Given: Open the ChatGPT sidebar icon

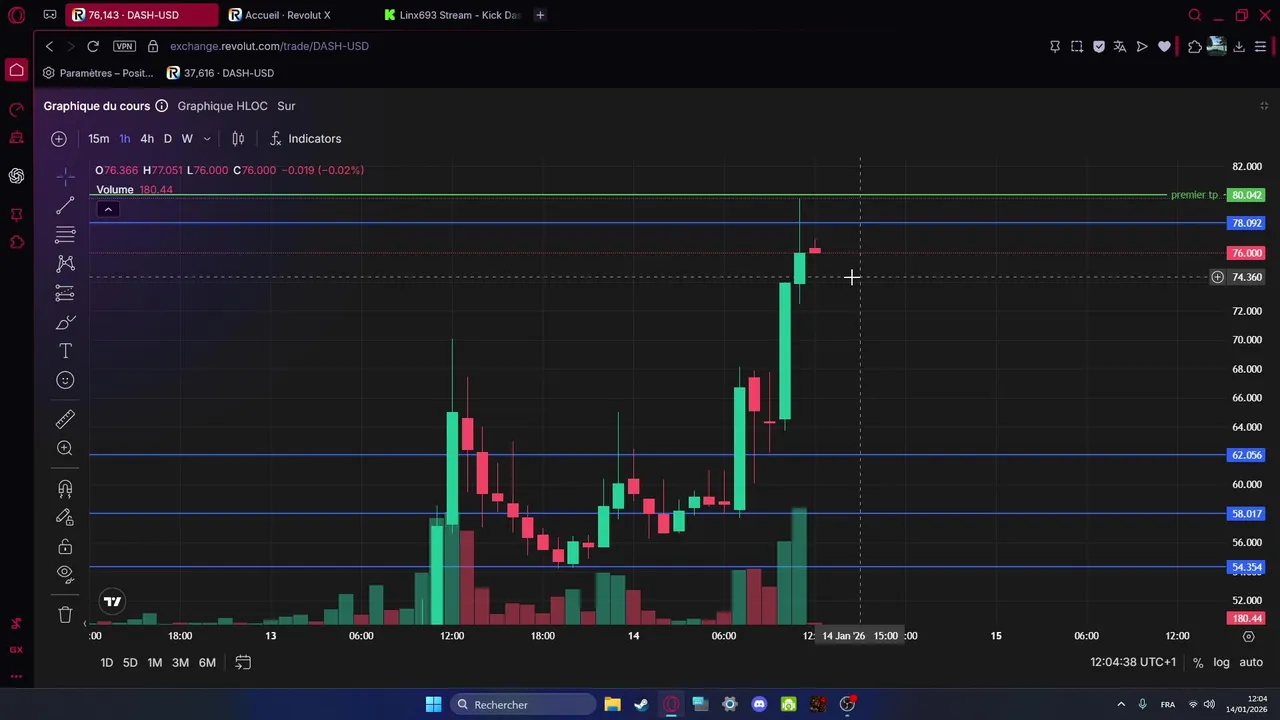Looking at the screenshot, I should point(16,176).
